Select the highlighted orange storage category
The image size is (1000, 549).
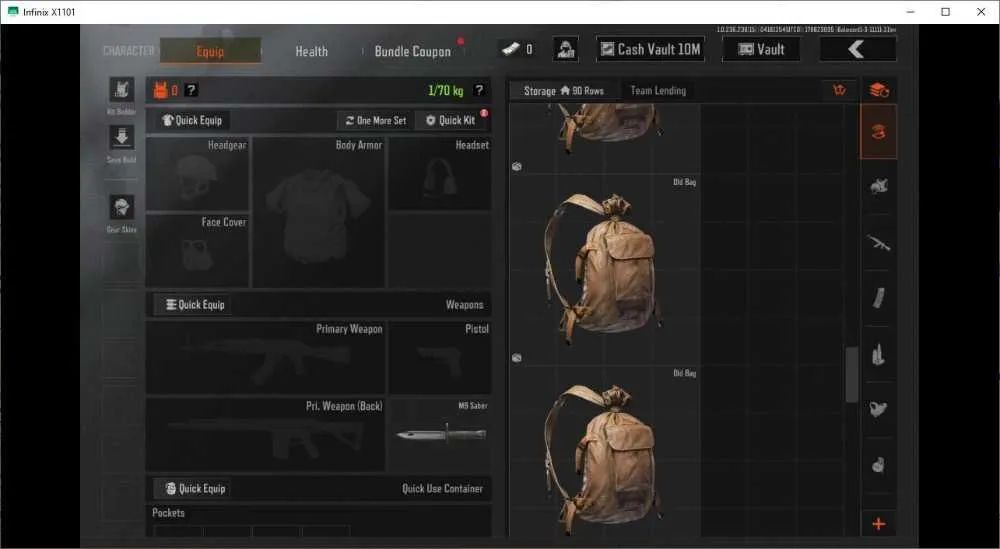pos(879,132)
